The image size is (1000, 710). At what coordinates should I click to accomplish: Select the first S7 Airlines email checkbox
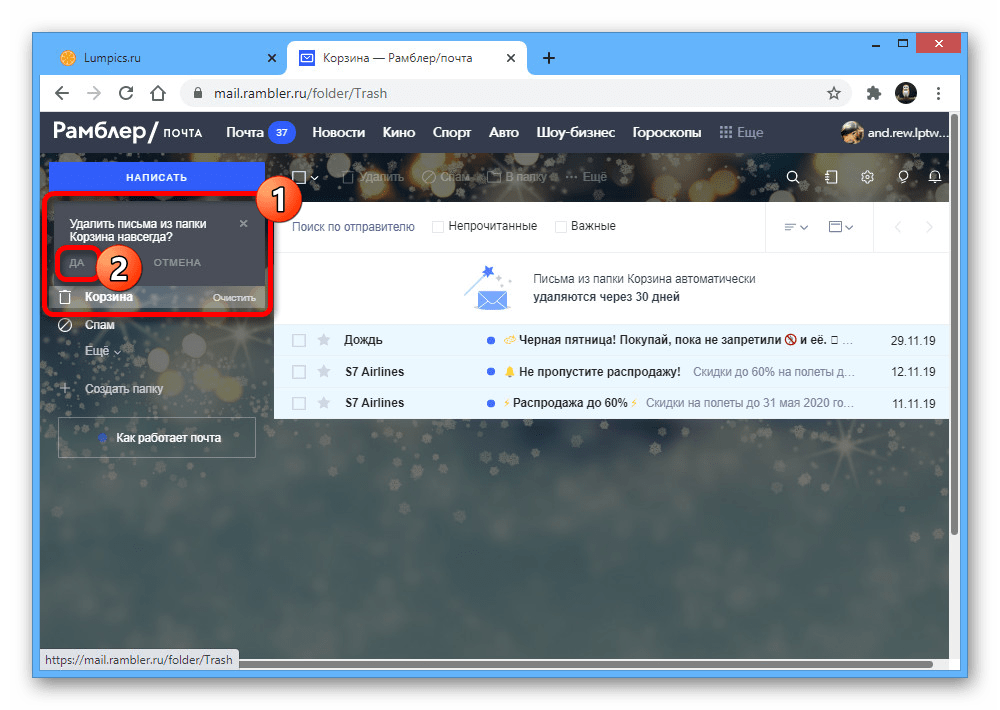[299, 372]
